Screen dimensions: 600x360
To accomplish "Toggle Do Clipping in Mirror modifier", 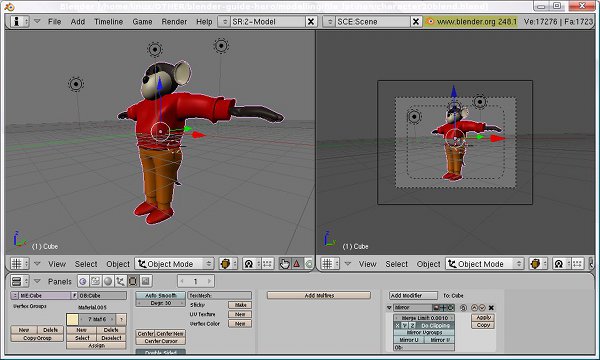I will (x=435, y=326).
